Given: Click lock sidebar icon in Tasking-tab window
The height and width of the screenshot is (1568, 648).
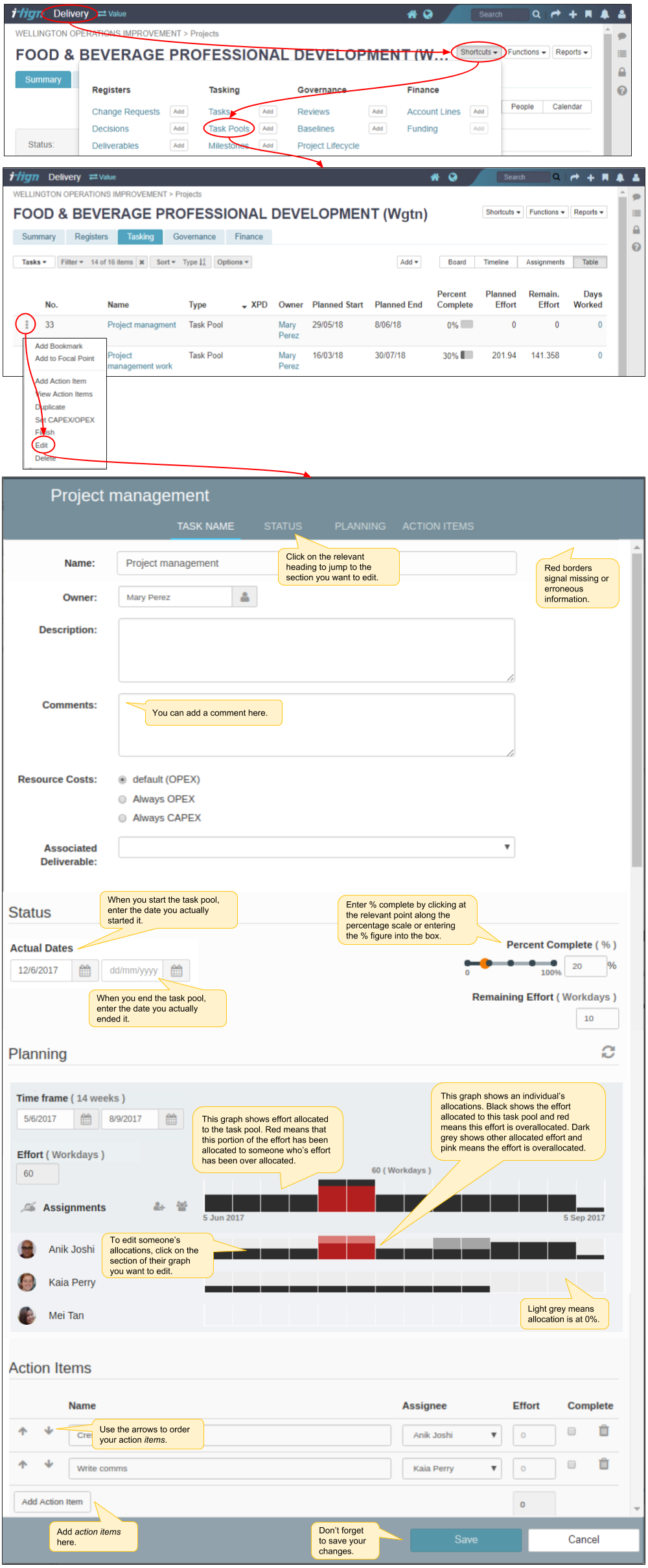Looking at the screenshot, I should (636, 230).
